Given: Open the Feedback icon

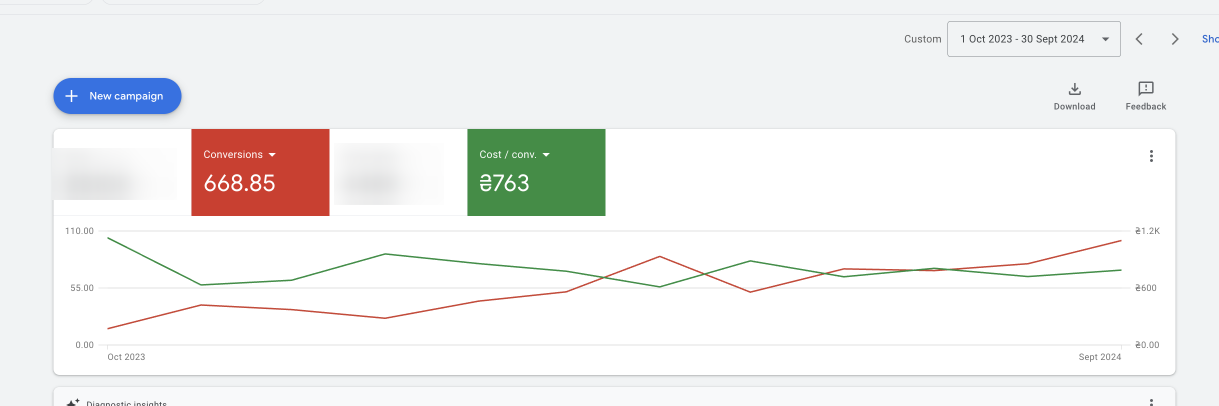Looking at the screenshot, I should click(x=1146, y=89).
